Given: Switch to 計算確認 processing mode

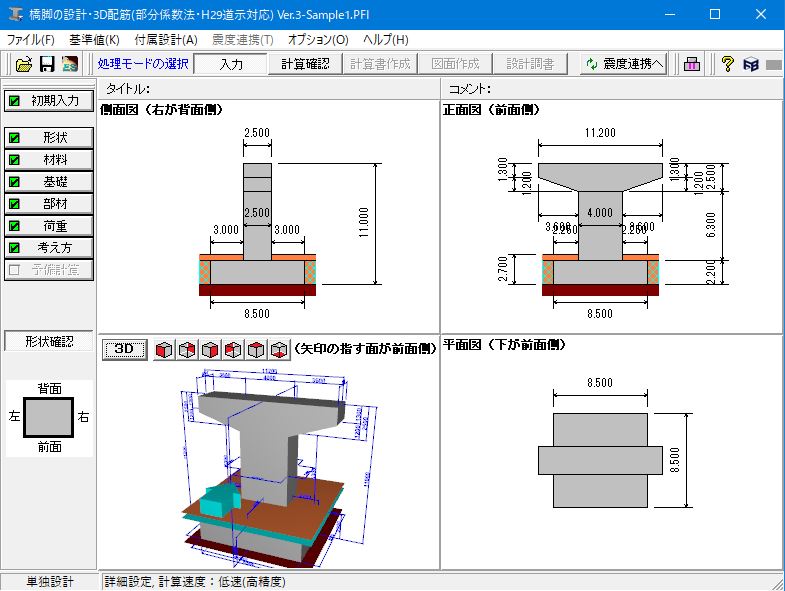Looking at the screenshot, I should tap(305, 64).
